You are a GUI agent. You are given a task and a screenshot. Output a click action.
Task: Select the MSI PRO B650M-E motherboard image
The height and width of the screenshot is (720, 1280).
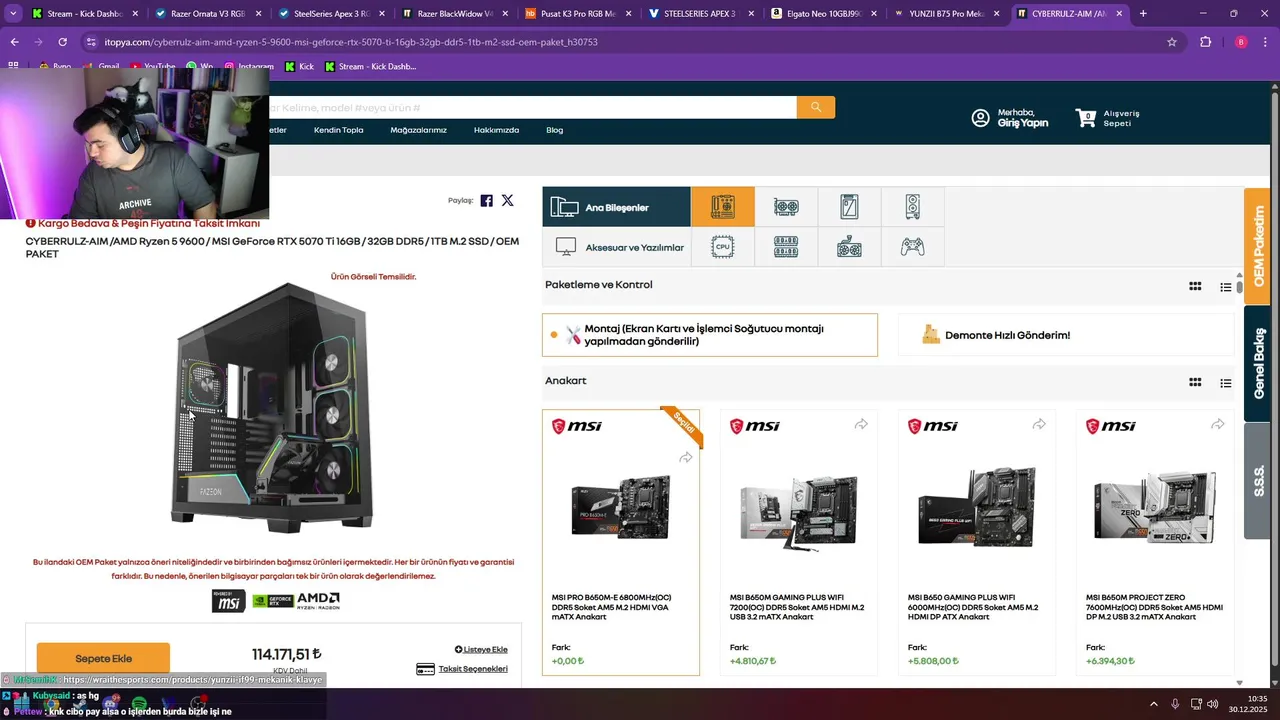tap(621, 505)
